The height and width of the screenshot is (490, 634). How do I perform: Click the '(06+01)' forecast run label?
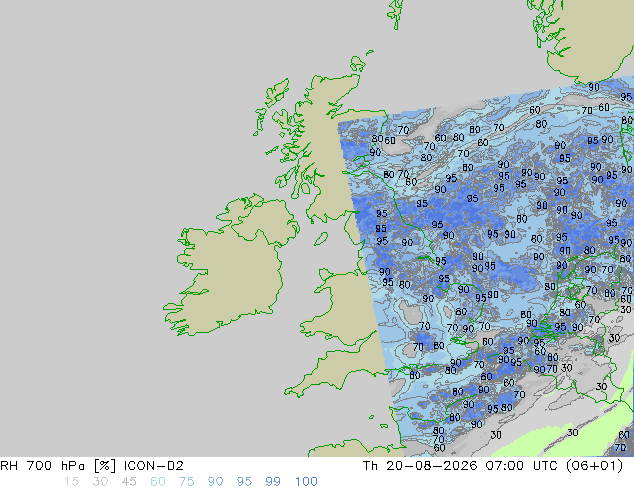pos(594,466)
